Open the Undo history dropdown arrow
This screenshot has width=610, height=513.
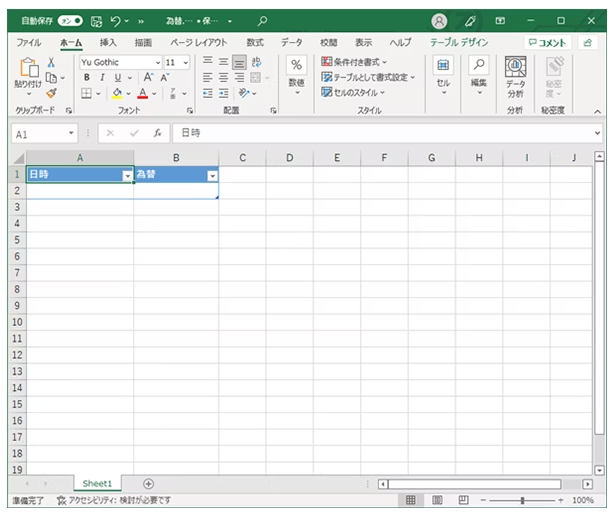point(127,21)
